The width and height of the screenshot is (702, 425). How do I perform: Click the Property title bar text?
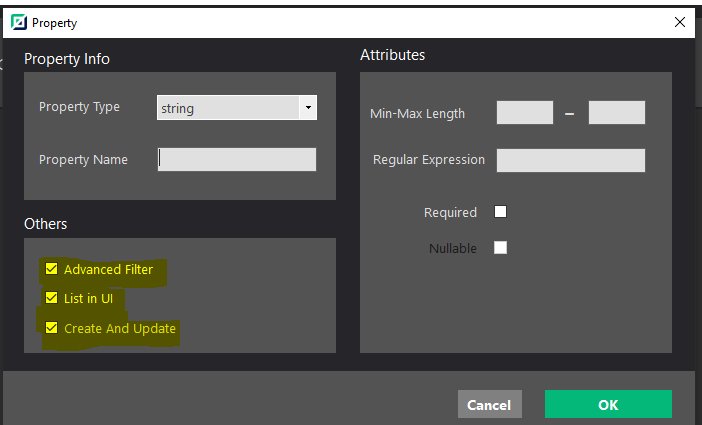click(x=54, y=22)
